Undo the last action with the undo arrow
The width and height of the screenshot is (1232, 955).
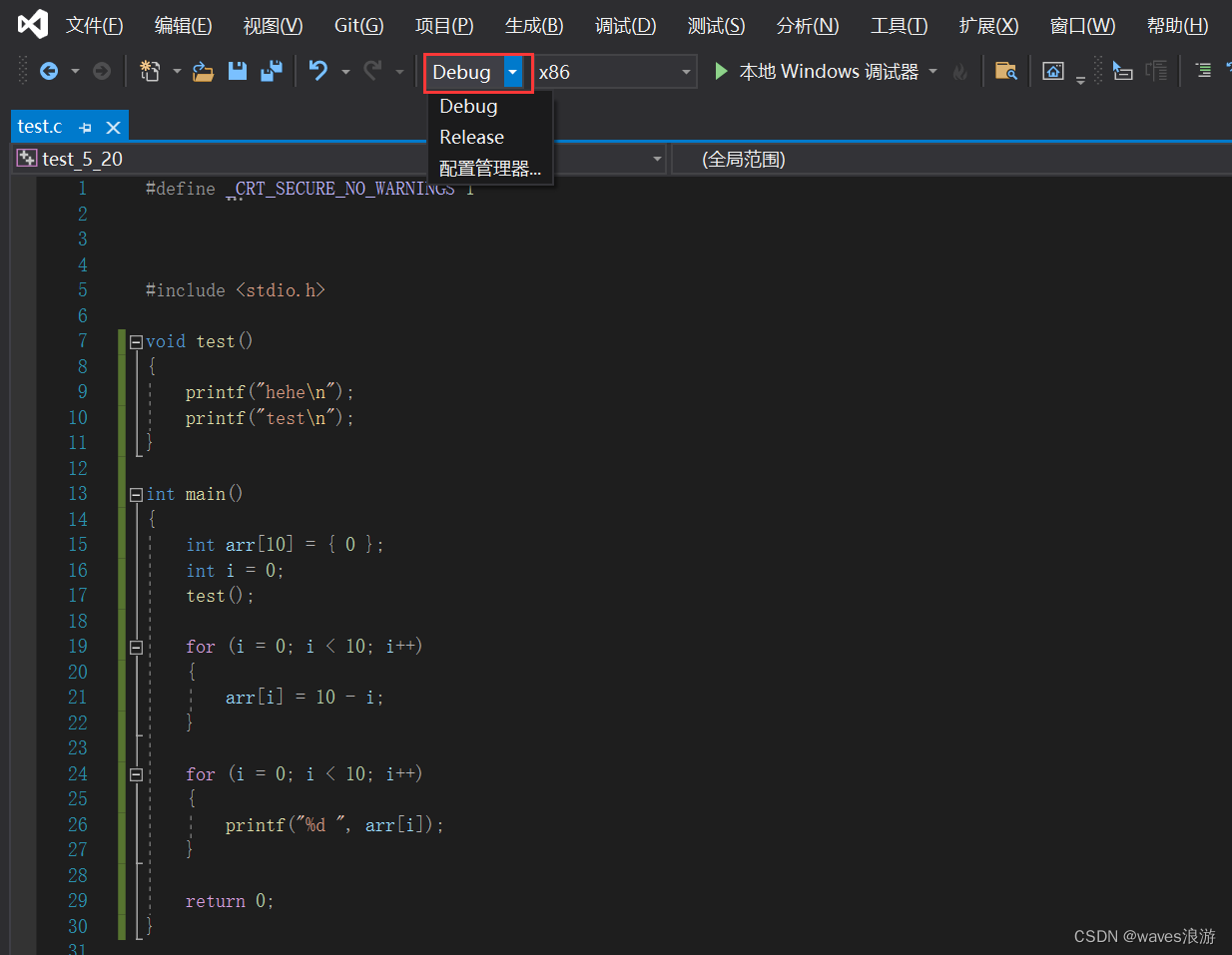317,71
